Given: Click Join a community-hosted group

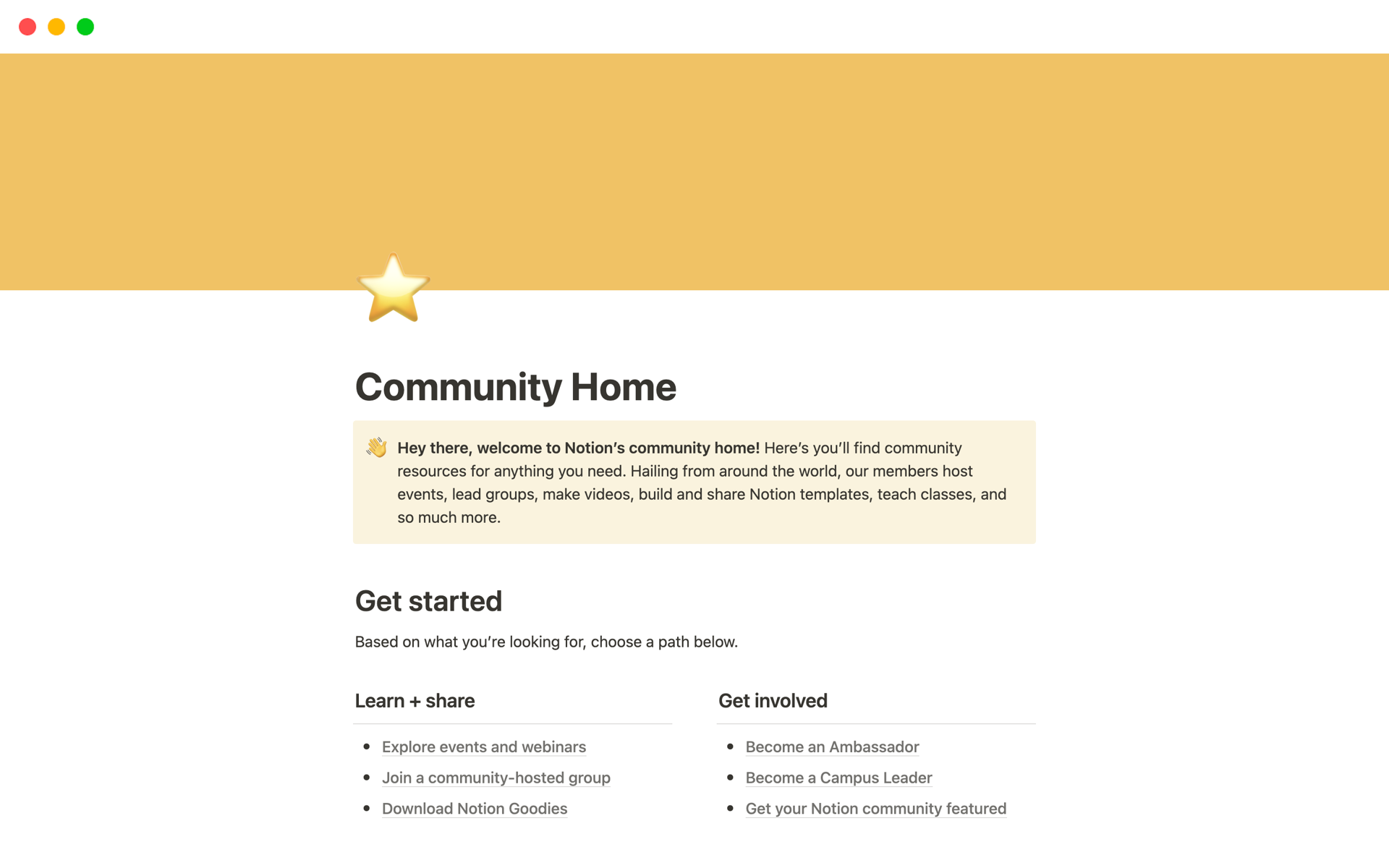Looking at the screenshot, I should [496, 777].
